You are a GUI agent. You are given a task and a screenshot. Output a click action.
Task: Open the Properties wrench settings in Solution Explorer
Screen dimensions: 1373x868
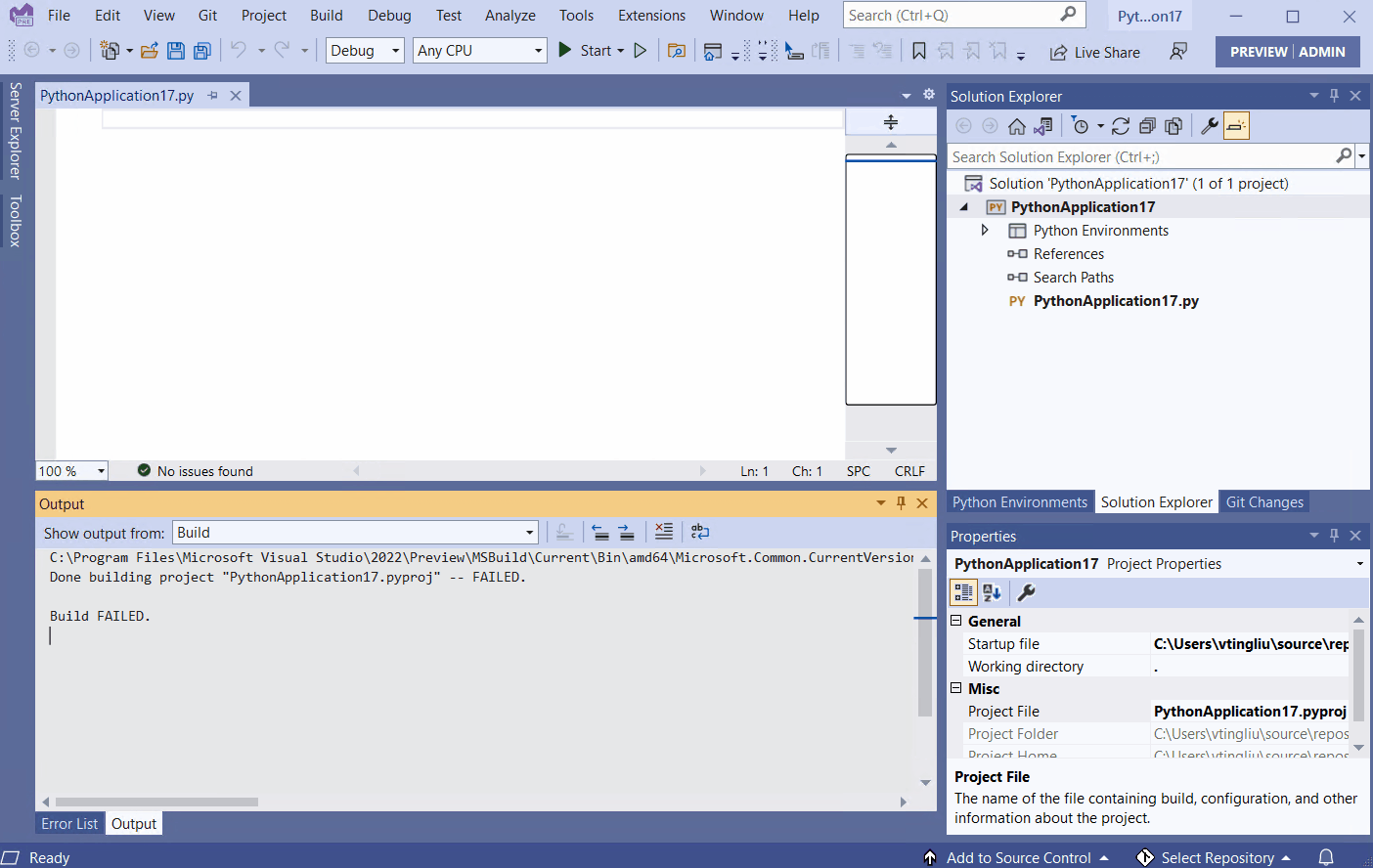tap(1209, 125)
